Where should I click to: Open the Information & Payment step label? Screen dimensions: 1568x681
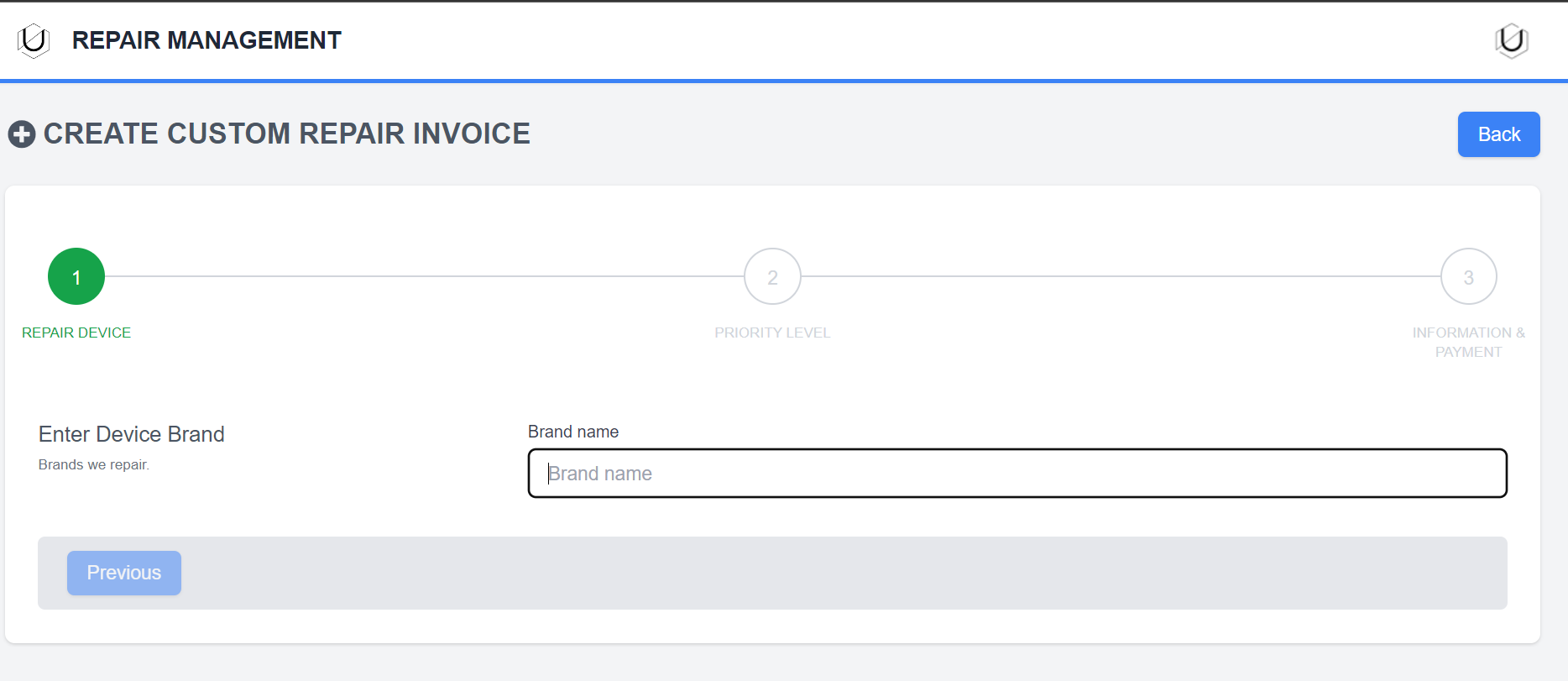(1468, 342)
